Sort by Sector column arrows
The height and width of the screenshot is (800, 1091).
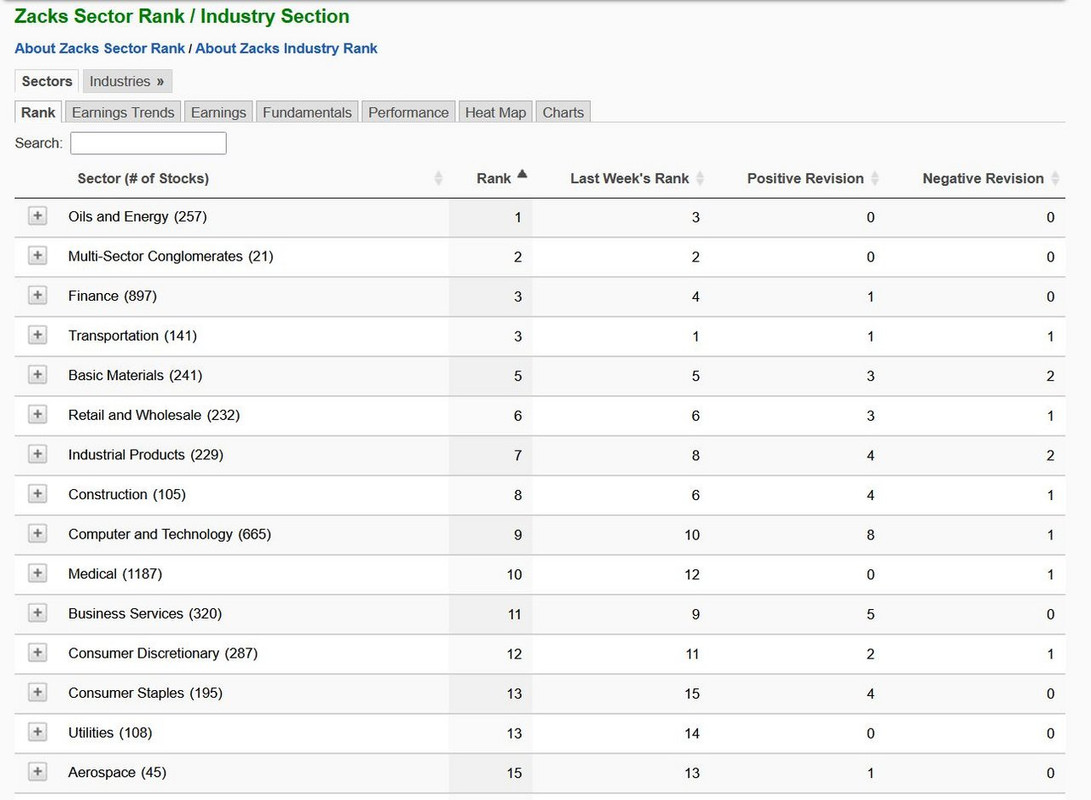click(x=438, y=179)
